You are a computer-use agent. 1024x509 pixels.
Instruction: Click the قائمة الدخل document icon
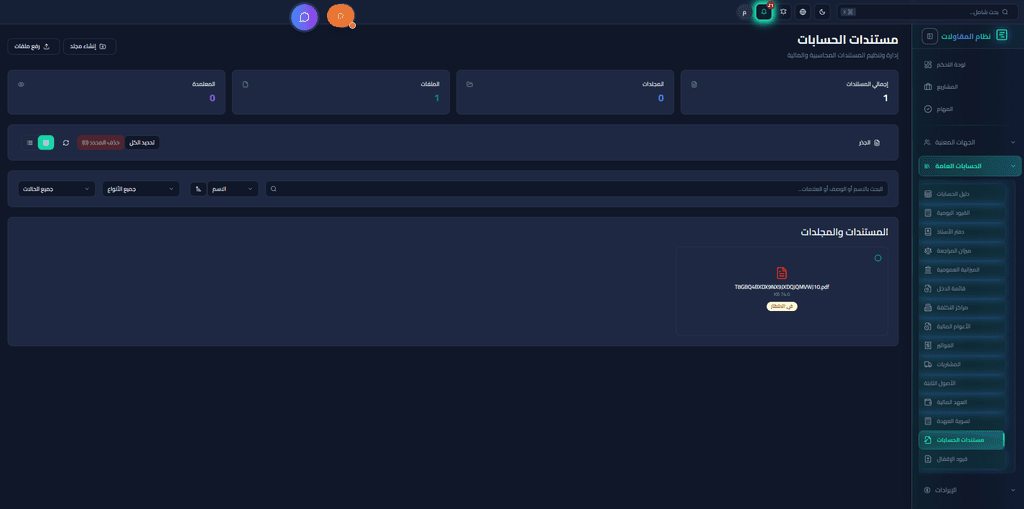tap(928, 289)
